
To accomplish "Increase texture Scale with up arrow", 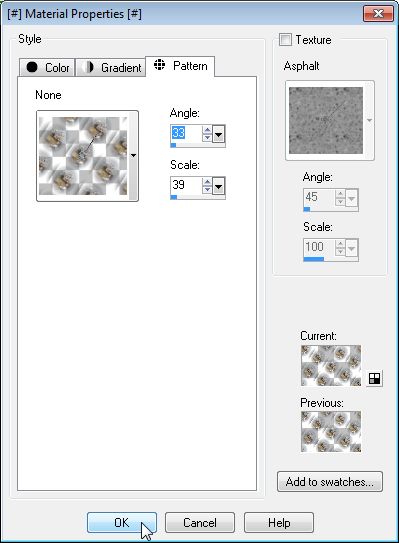I will point(340,244).
